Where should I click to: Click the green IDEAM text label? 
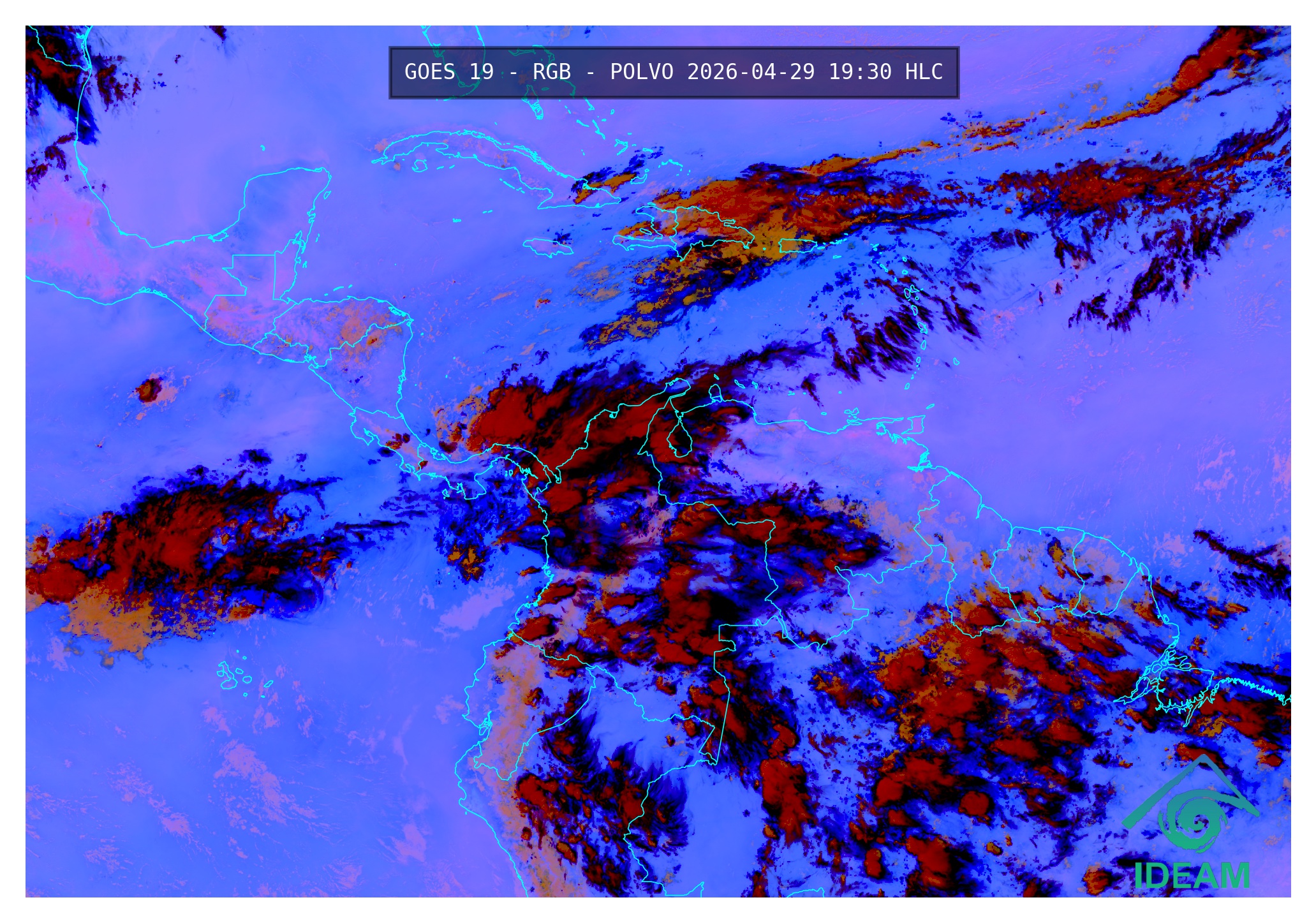coord(1192,876)
